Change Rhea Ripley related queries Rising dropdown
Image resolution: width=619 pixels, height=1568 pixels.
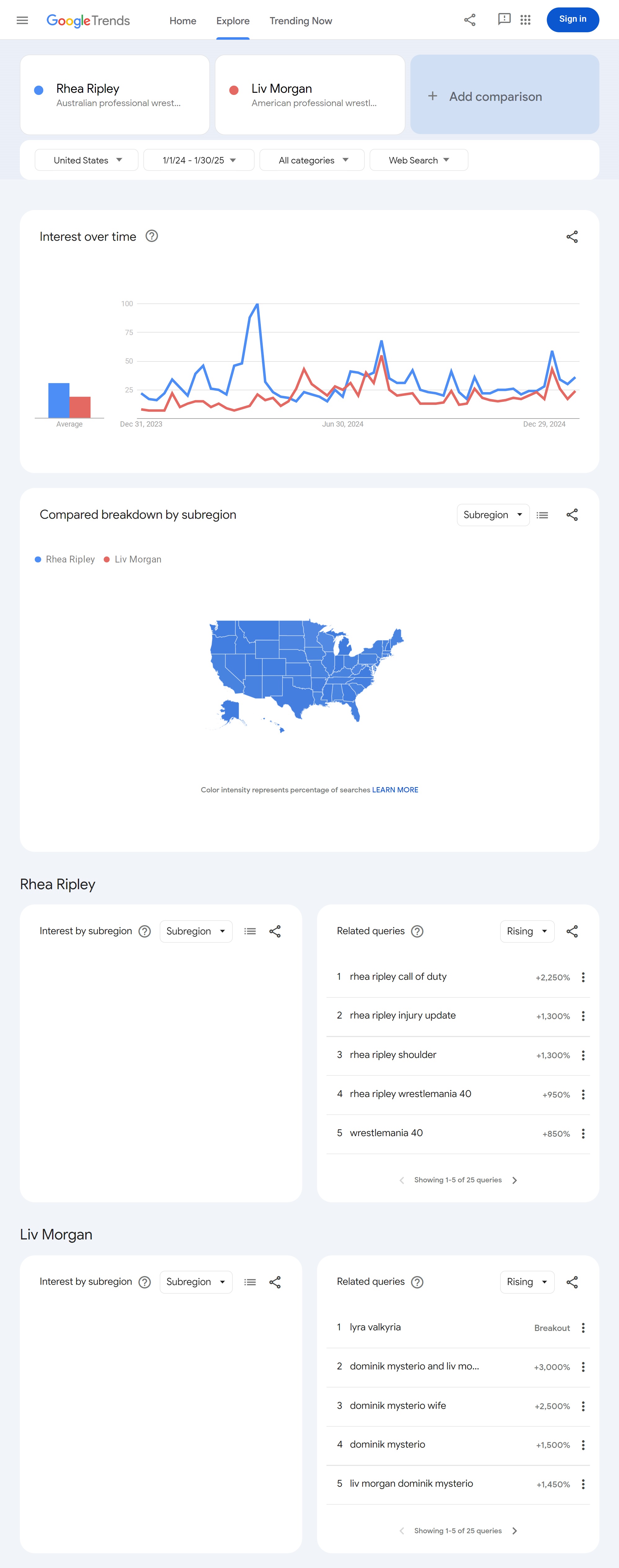527,931
